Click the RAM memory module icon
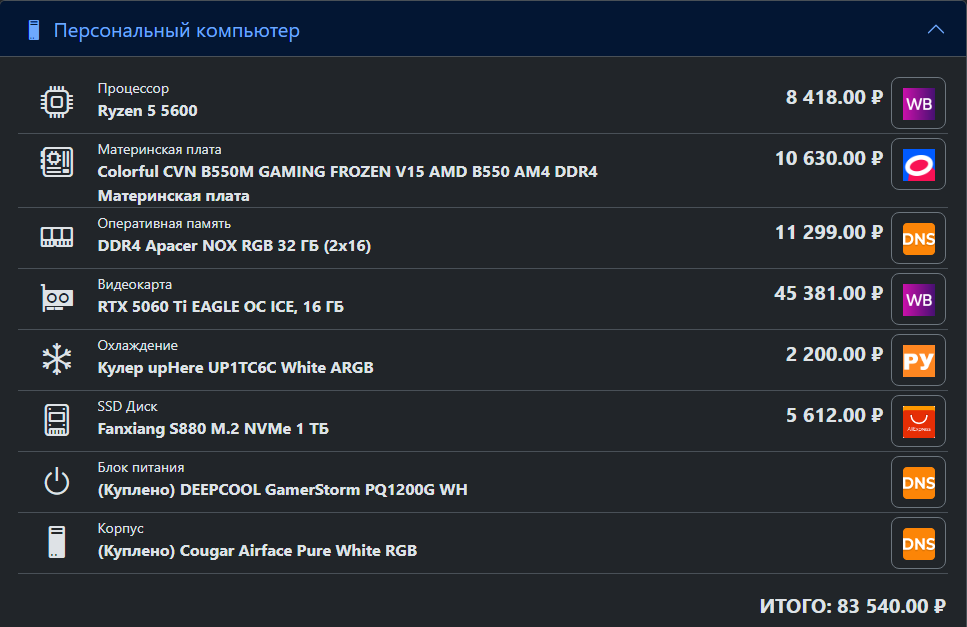The width and height of the screenshot is (967, 627). point(57,237)
